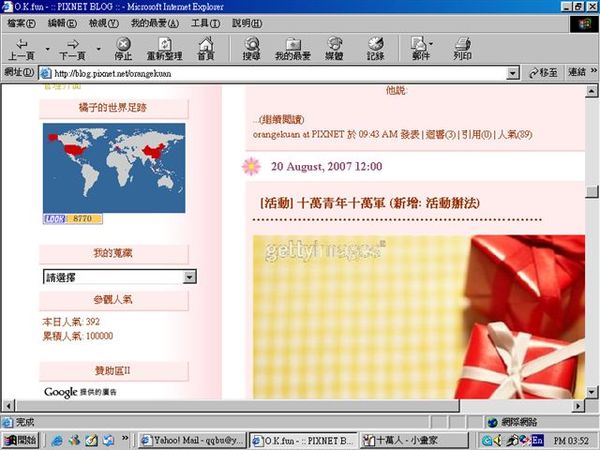Click the LOOK 8770 counter badge

(x=73, y=219)
